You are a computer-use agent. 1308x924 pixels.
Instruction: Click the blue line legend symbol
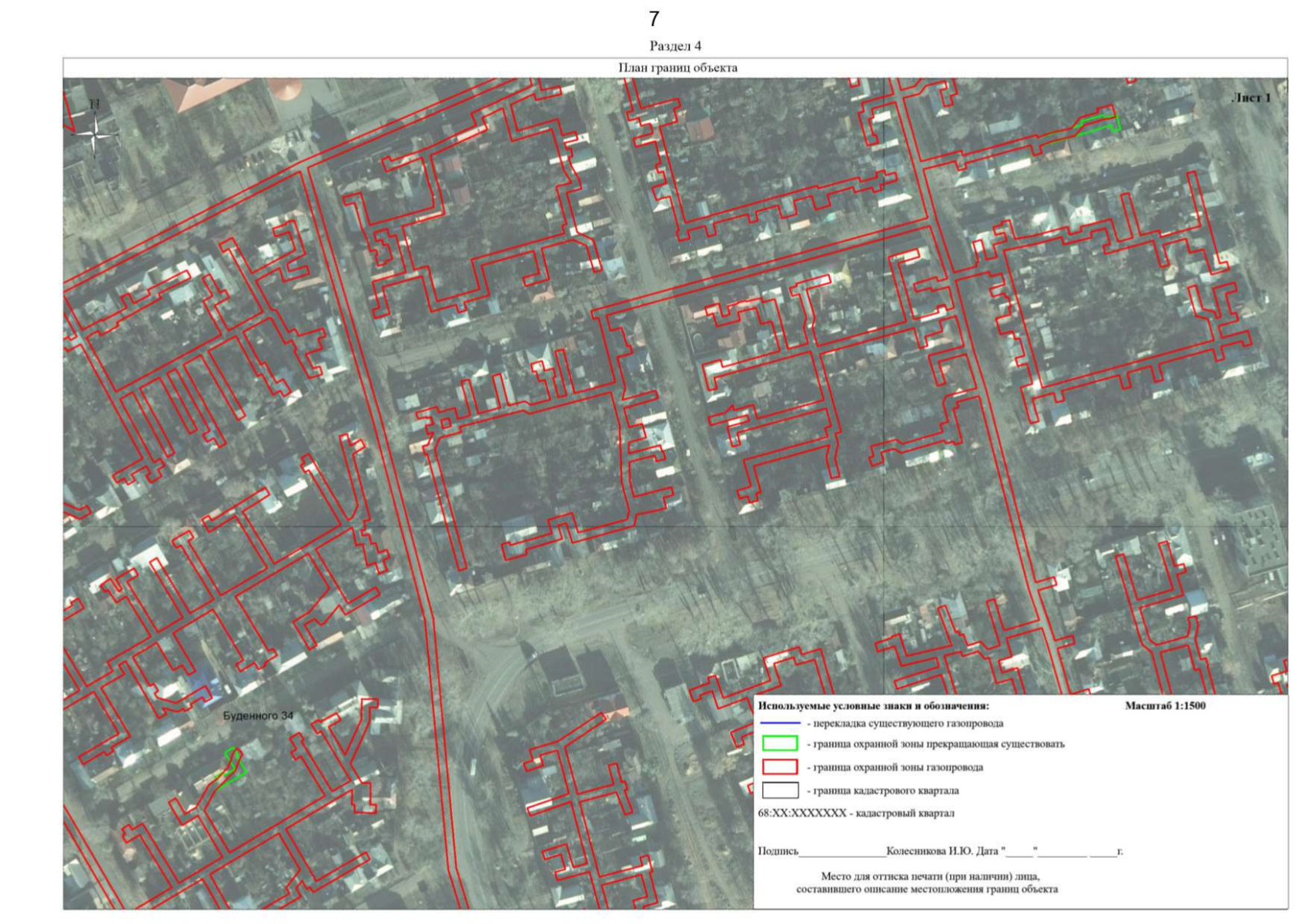click(780, 724)
